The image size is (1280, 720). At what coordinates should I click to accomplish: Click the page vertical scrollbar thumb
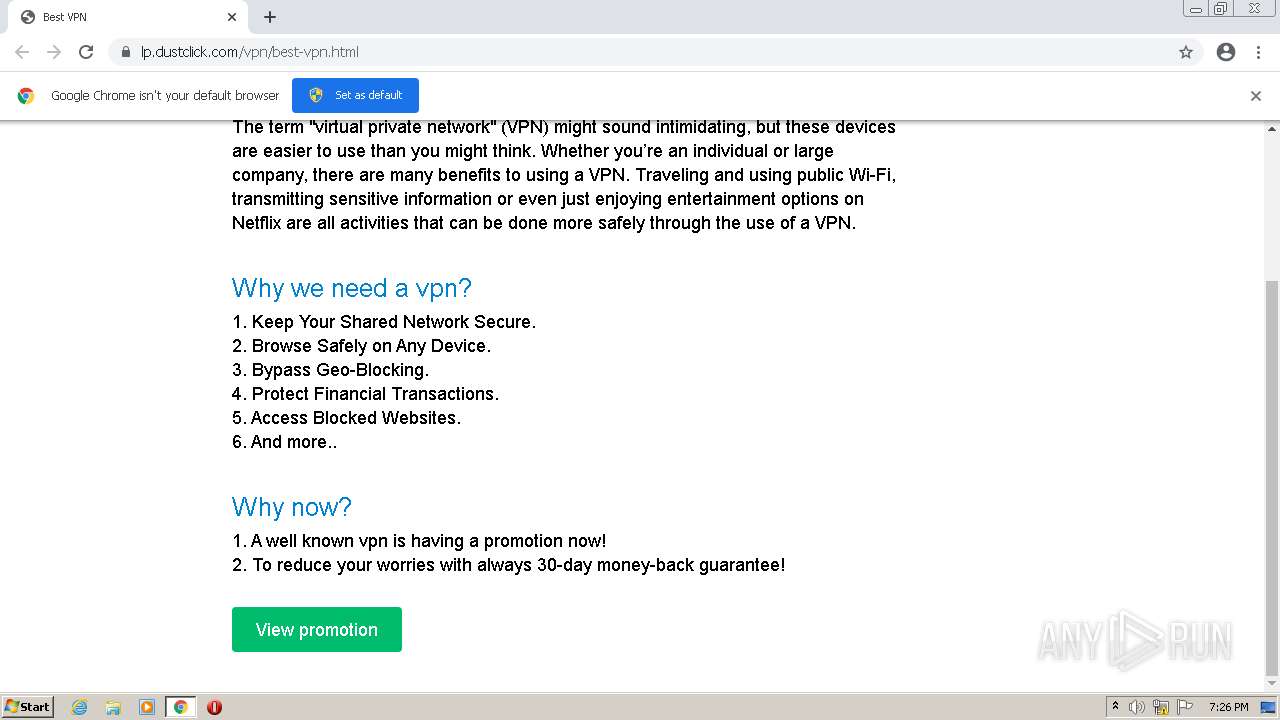pos(1272,477)
